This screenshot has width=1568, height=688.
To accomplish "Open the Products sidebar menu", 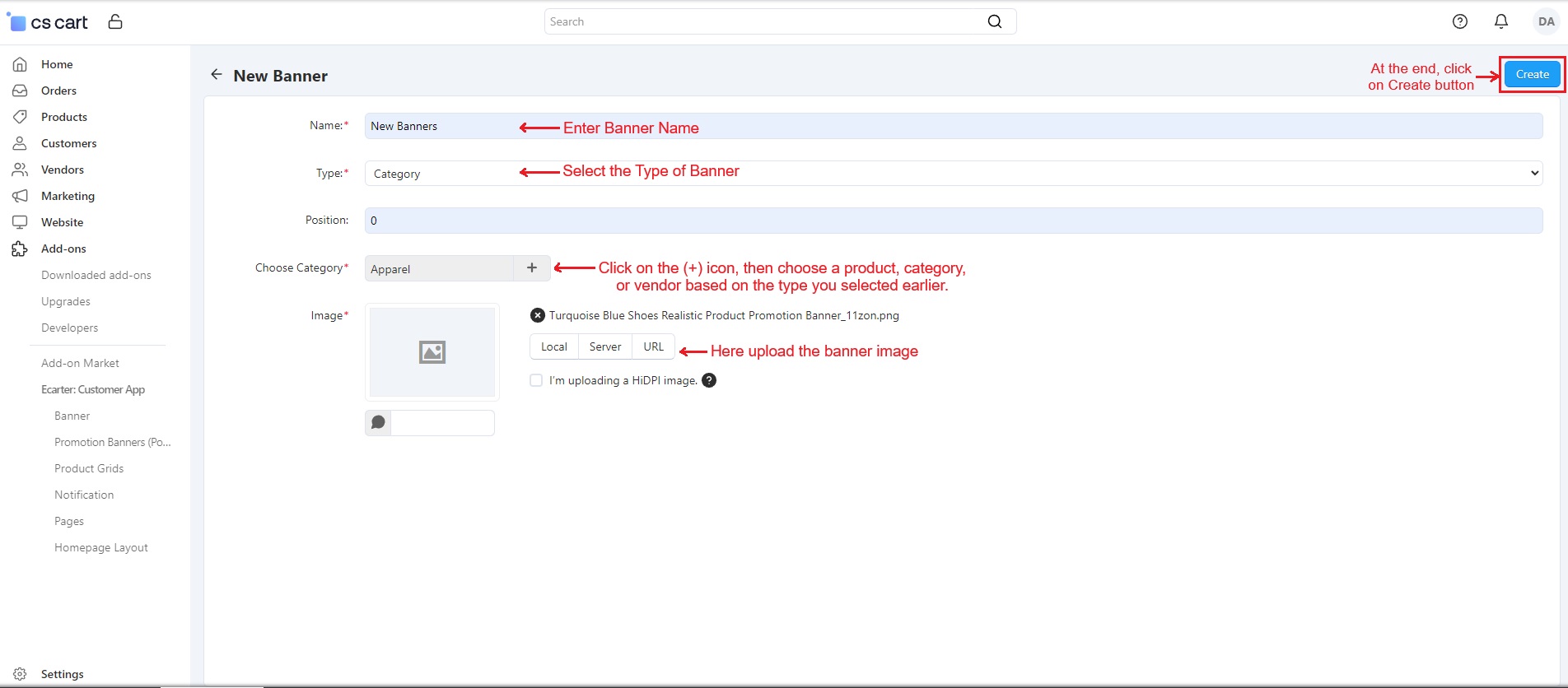I will coord(64,117).
